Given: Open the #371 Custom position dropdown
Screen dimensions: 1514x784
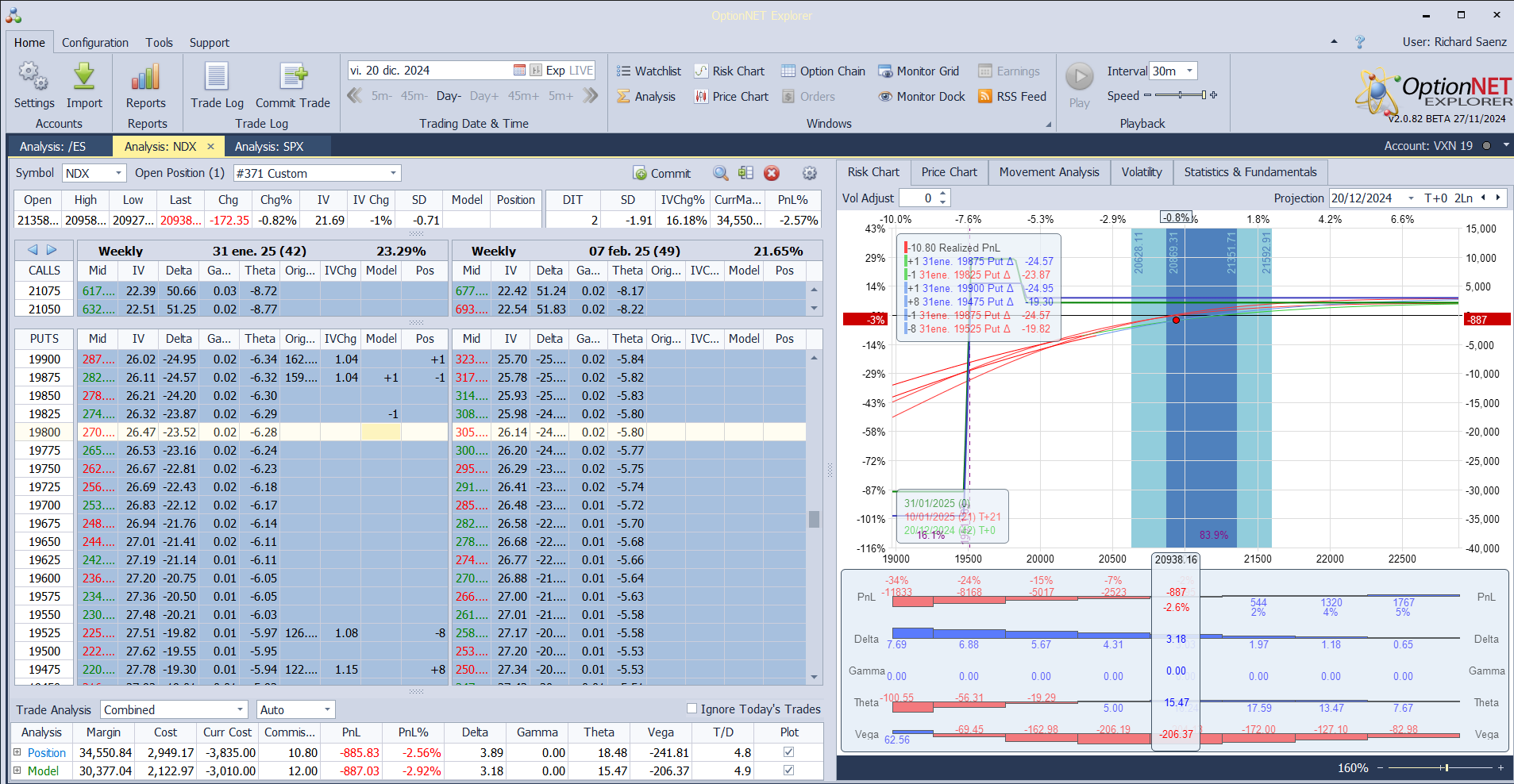Looking at the screenshot, I should point(393,173).
